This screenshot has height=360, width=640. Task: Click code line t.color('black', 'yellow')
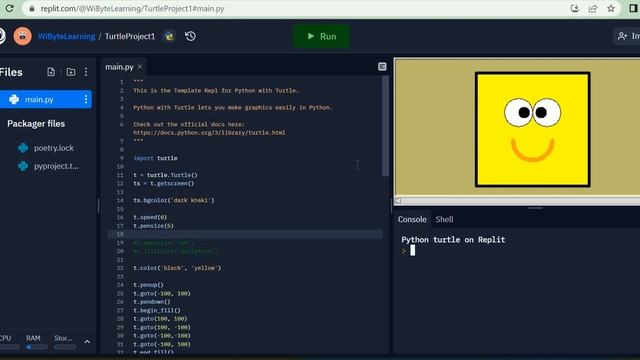(x=177, y=268)
